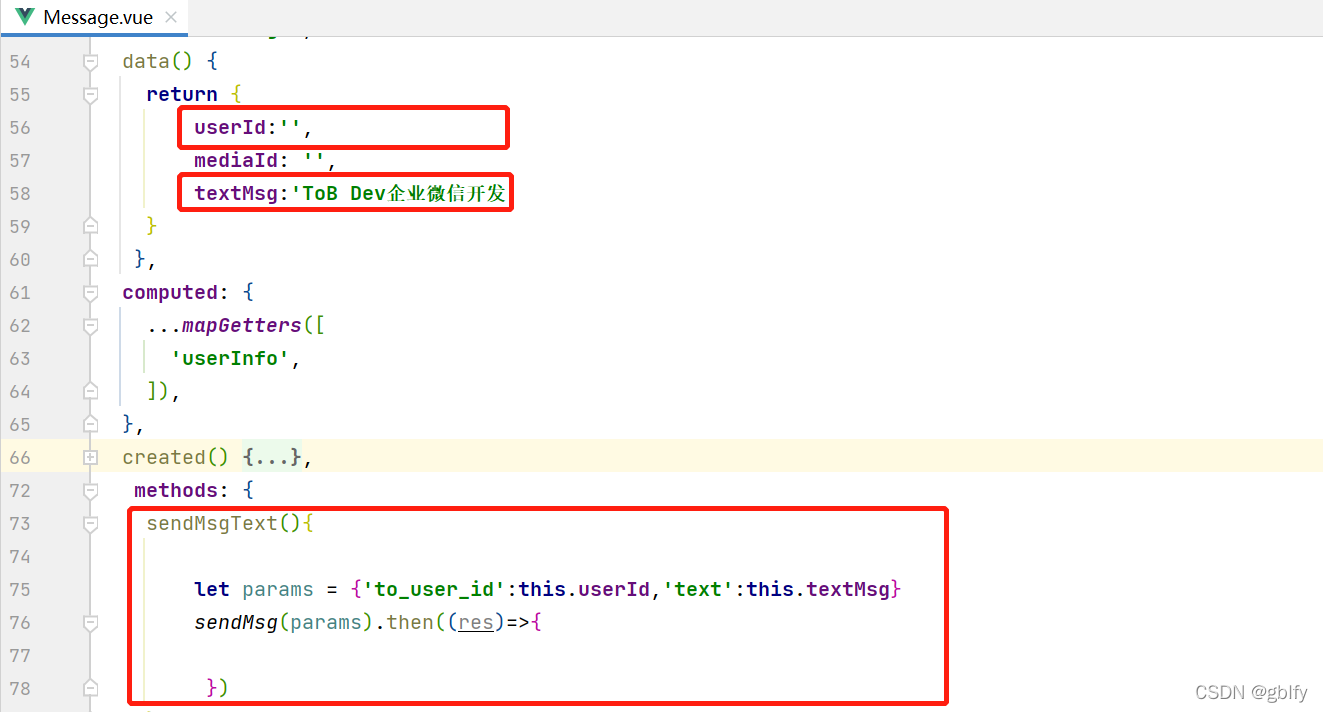The image size is (1323, 712).
Task: Click the folded {...} placeholder after created()
Action: (x=272, y=458)
